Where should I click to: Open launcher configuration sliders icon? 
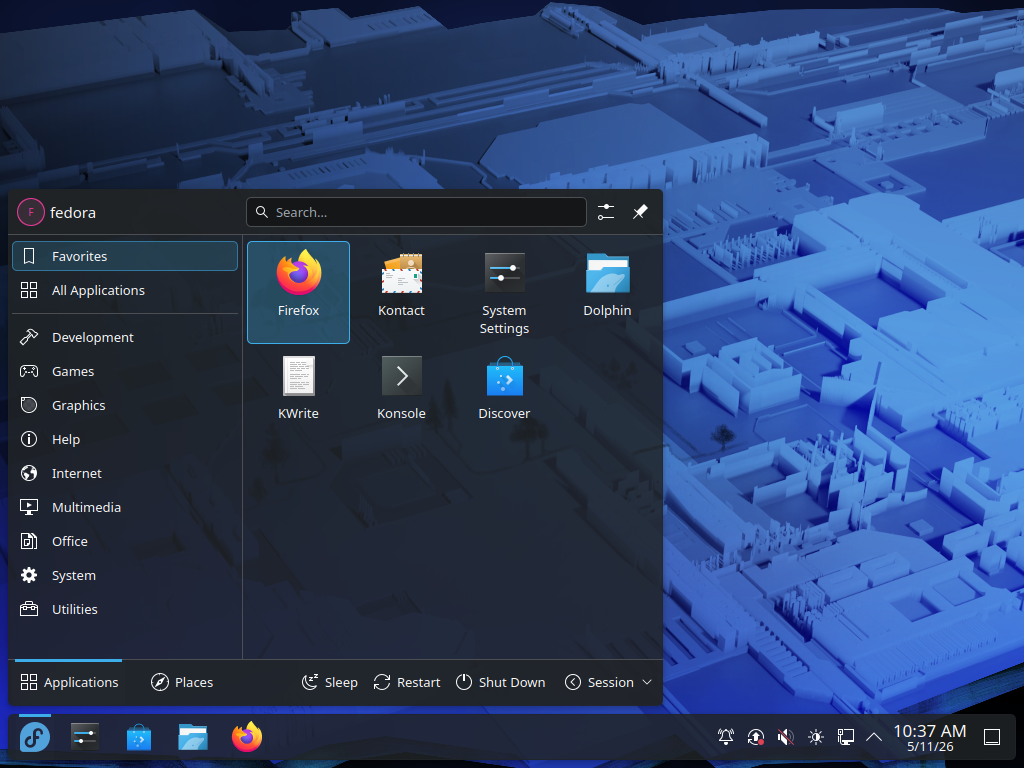pos(606,212)
